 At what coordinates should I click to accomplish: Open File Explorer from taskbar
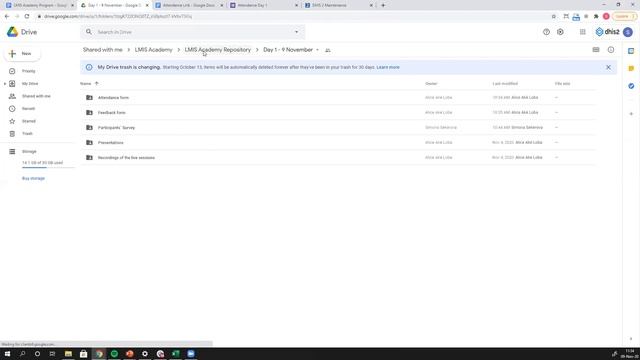(x=68, y=354)
